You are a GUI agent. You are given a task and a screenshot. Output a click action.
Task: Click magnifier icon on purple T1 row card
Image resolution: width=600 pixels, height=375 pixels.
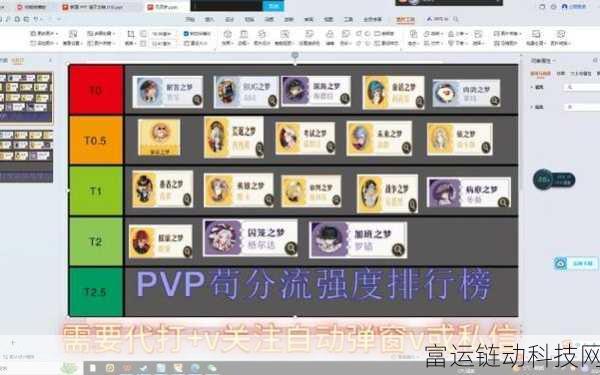504,202
